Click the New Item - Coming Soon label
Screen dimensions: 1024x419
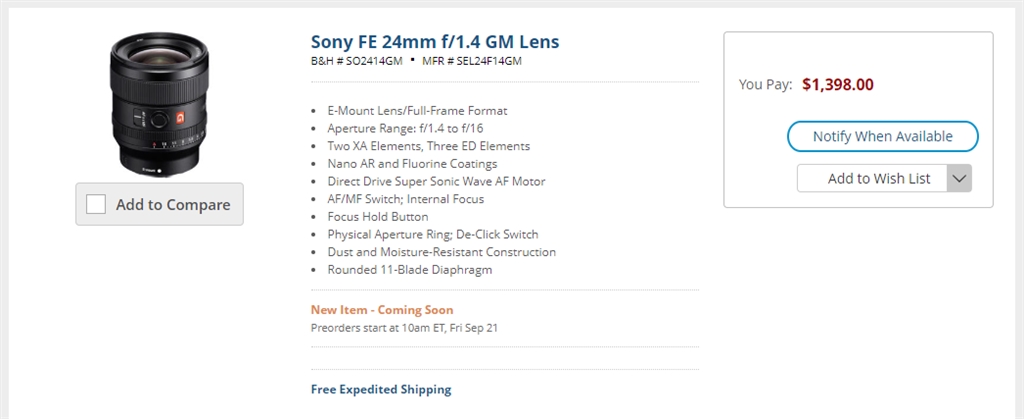tap(382, 310)
